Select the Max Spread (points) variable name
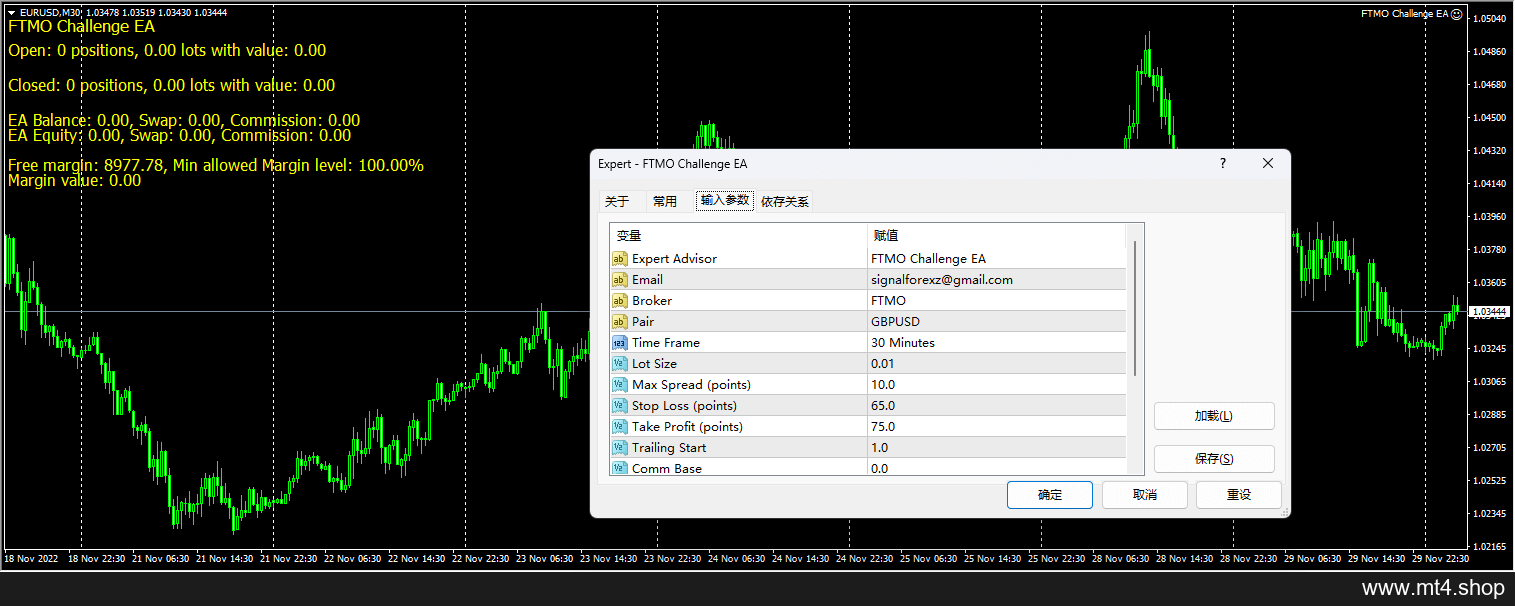This screenshot has height=606, width=1515. click(691, 385)
